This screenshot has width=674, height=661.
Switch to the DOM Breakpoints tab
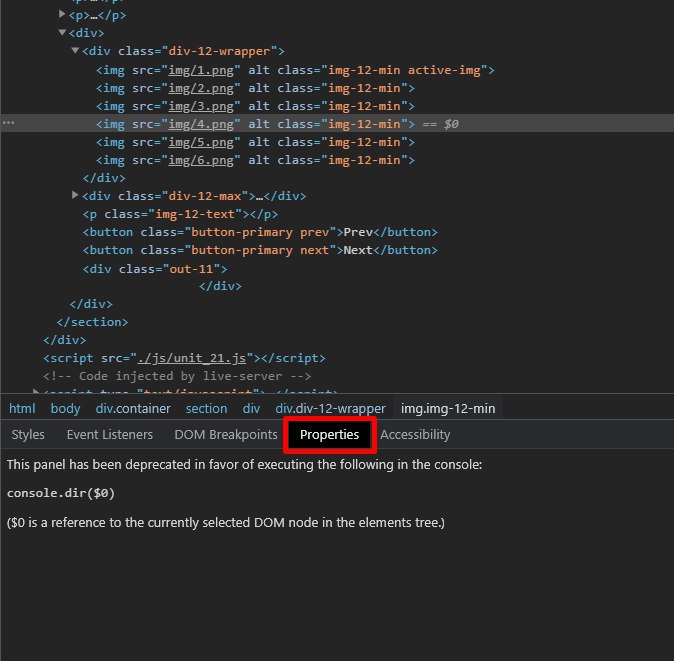[226, 435]
